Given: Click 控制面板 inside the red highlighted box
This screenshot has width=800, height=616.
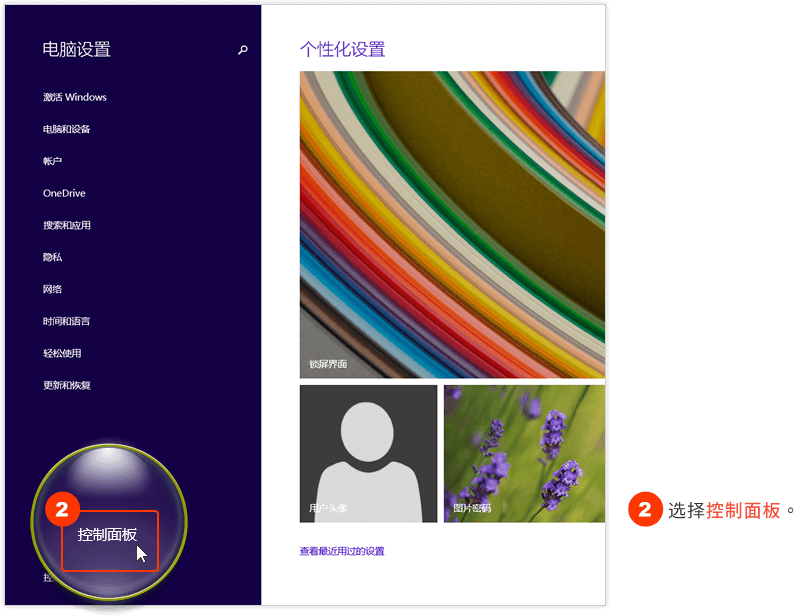Looking at the screenshot, I should point(108,535).
